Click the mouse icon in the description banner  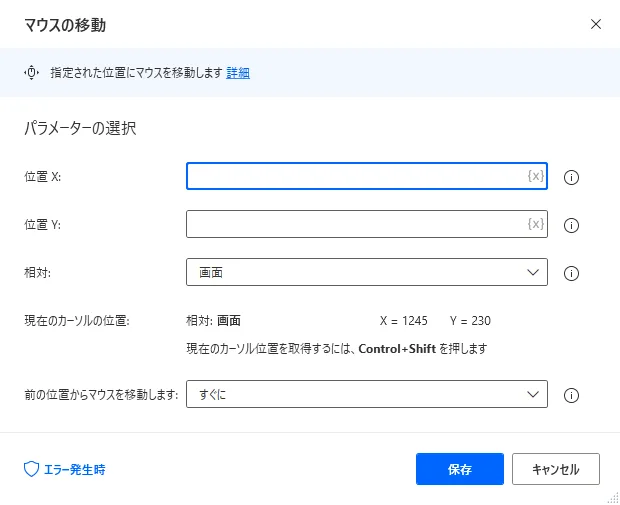[x=31, y=72]
